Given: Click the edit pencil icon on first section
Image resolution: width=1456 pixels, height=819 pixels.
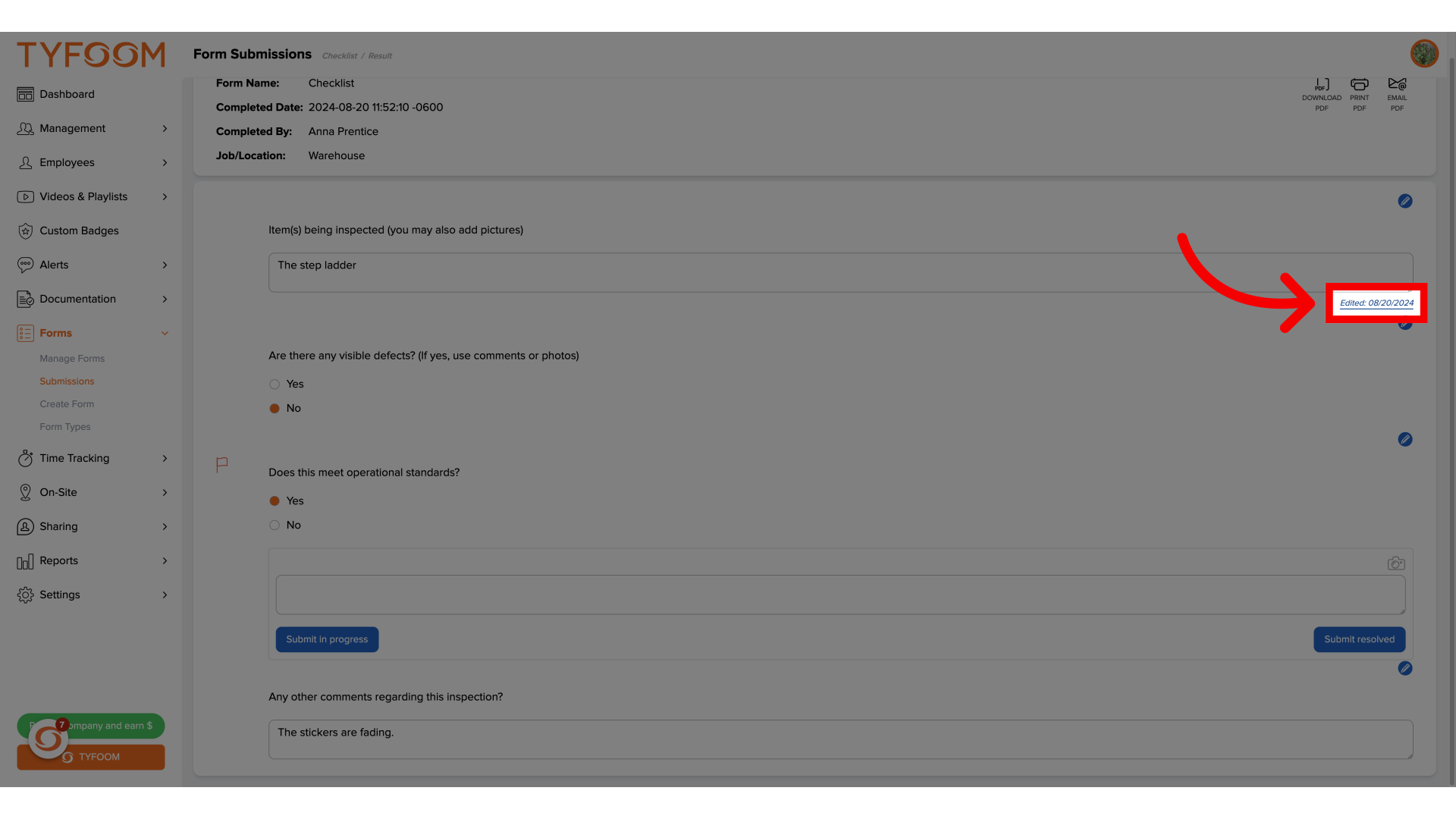Looking at the screenshot, I should (x=1405, y=201).
